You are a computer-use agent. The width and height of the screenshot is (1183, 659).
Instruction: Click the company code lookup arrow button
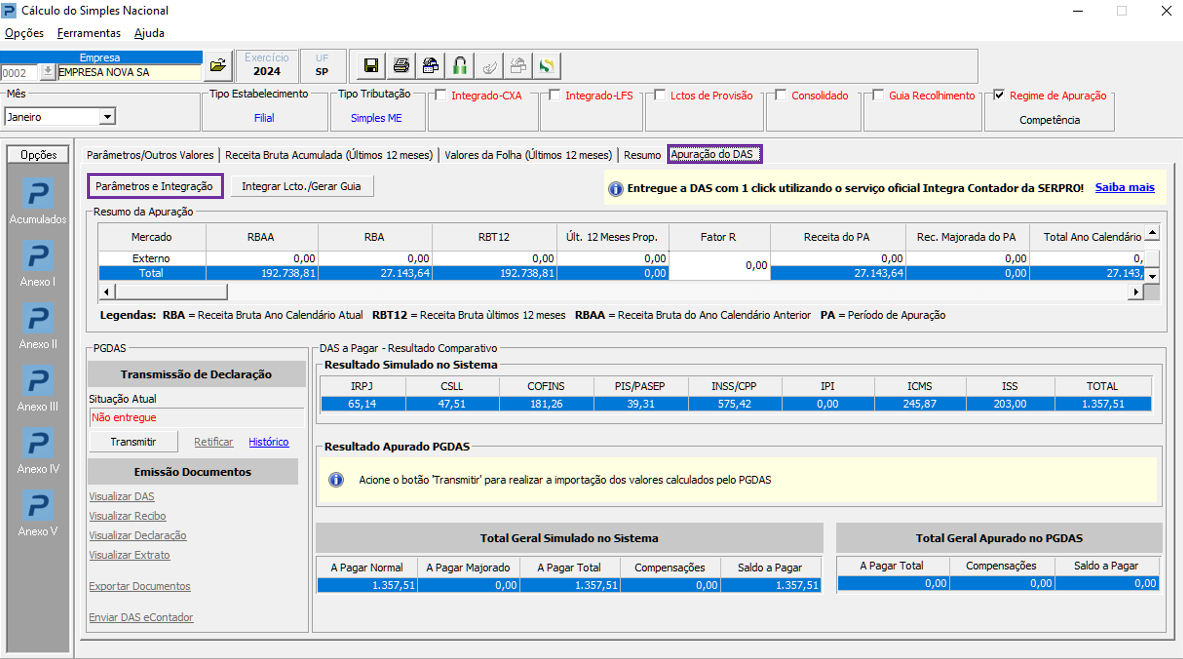(x=47, y=72)
